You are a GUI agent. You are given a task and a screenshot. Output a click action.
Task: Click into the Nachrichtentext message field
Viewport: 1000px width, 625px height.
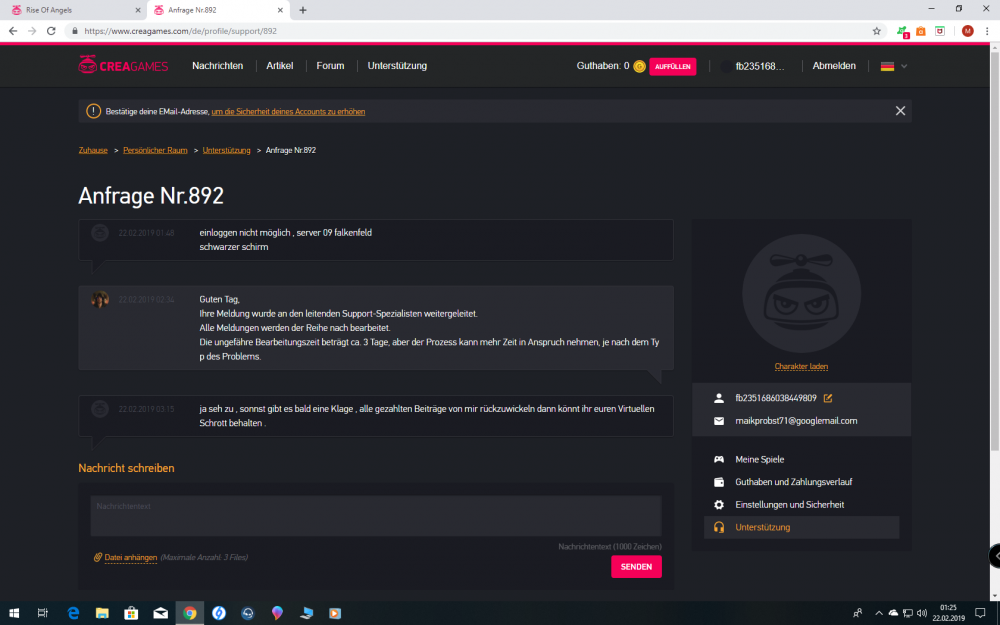[x=375, y=516]
